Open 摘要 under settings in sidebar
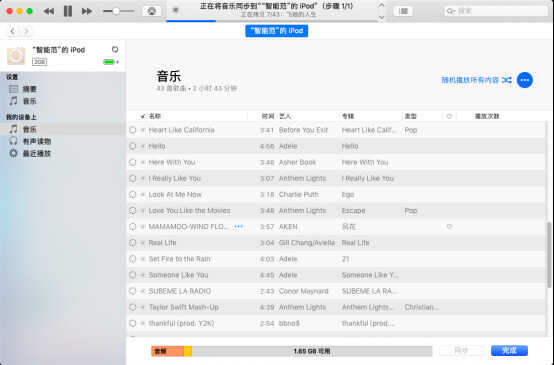554x365 pixels. tap(30, 89)
